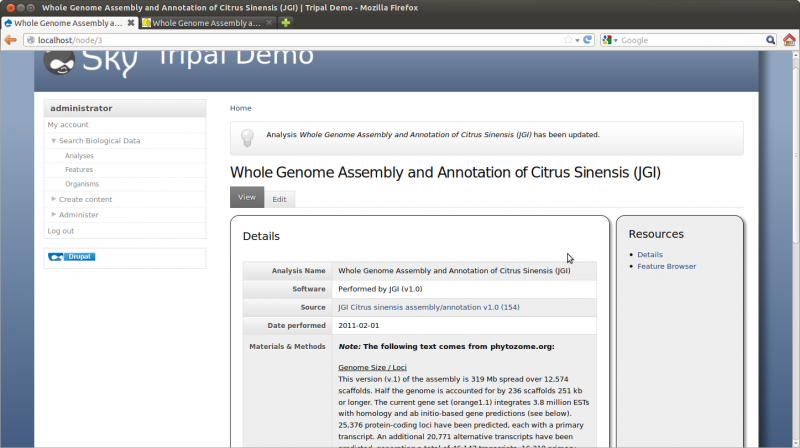800x448 pixels.
Task: Click Log out in the sidebar
Action: (61, 231)
